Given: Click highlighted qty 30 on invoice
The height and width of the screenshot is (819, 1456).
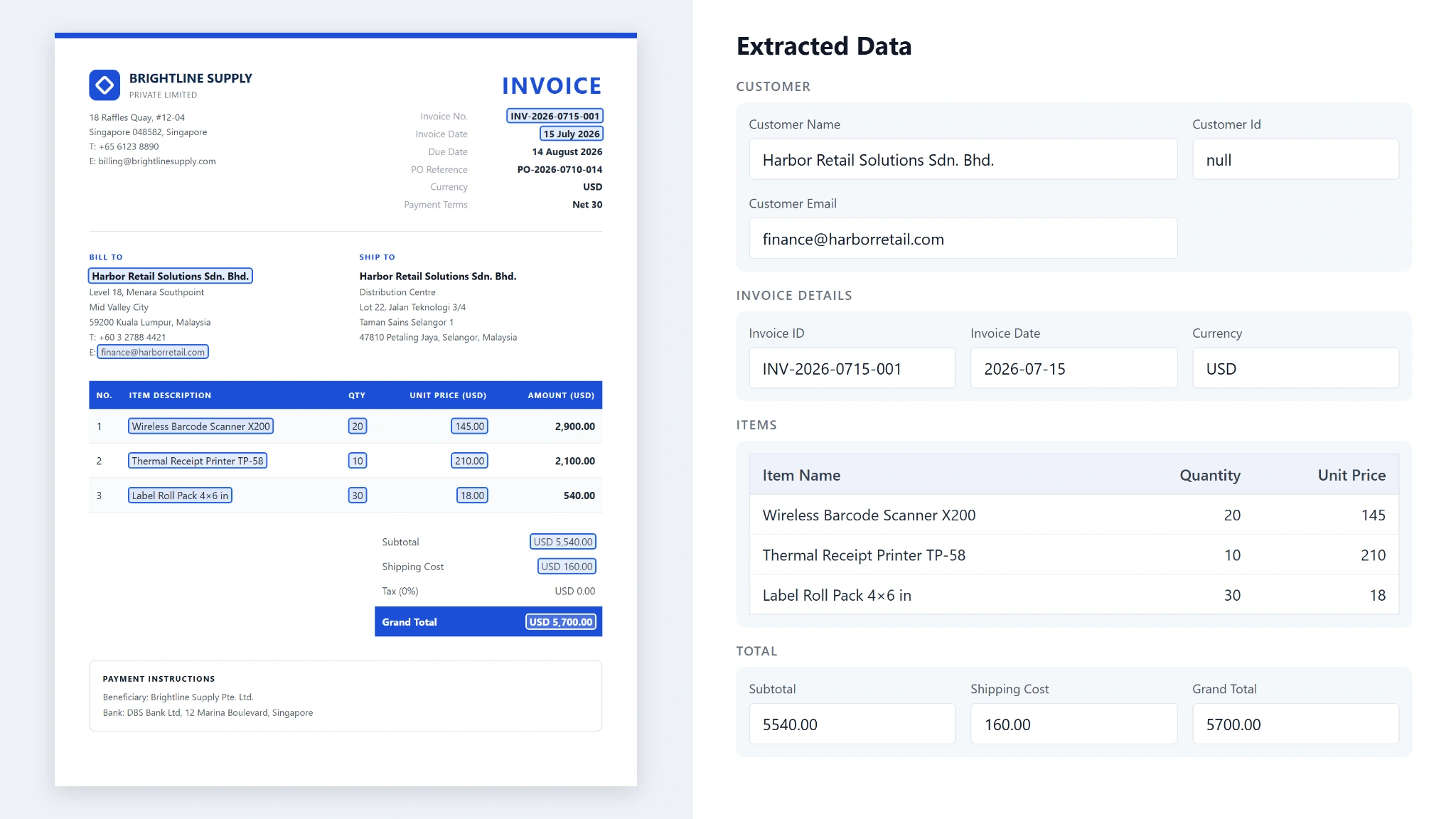Looking at the screenshot, I should 357,496.
